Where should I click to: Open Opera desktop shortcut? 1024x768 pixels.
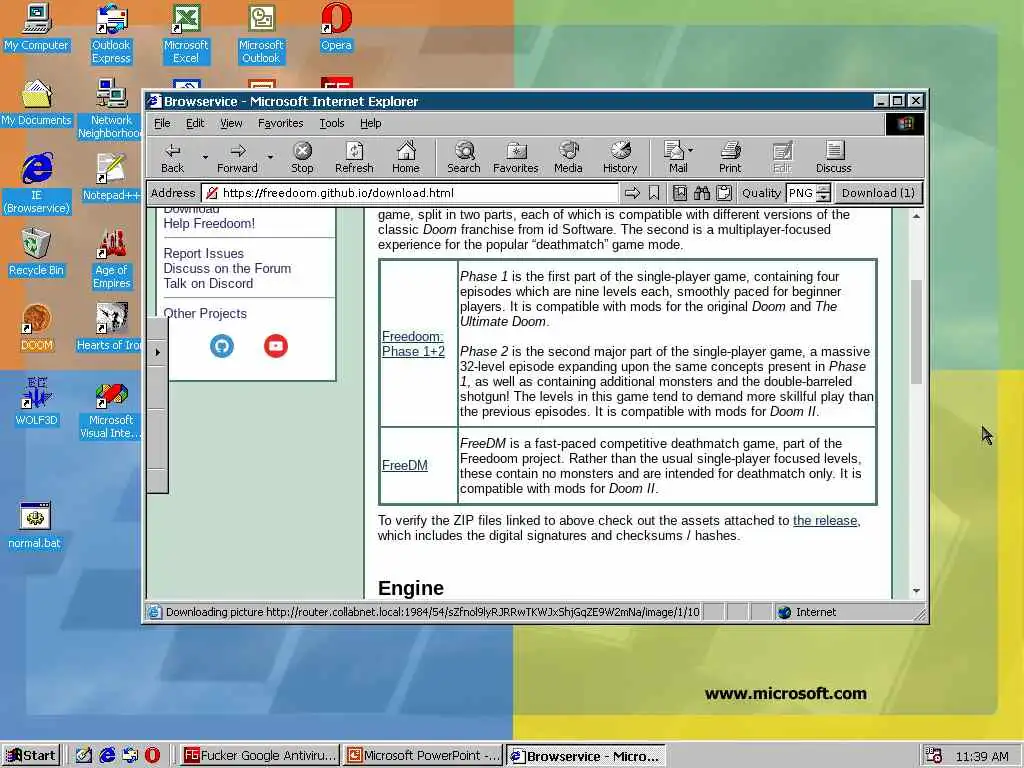click(336, 27)
